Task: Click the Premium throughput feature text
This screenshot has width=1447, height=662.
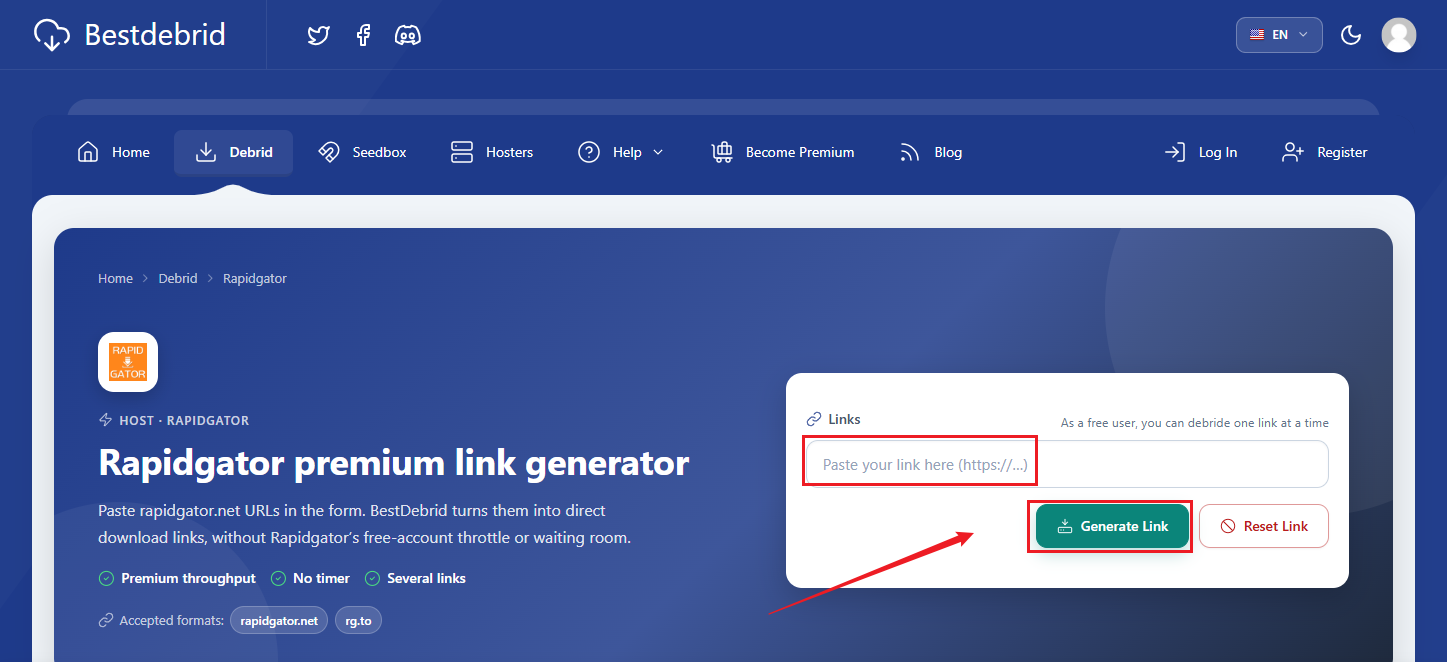Action: [x=188, y=578]
